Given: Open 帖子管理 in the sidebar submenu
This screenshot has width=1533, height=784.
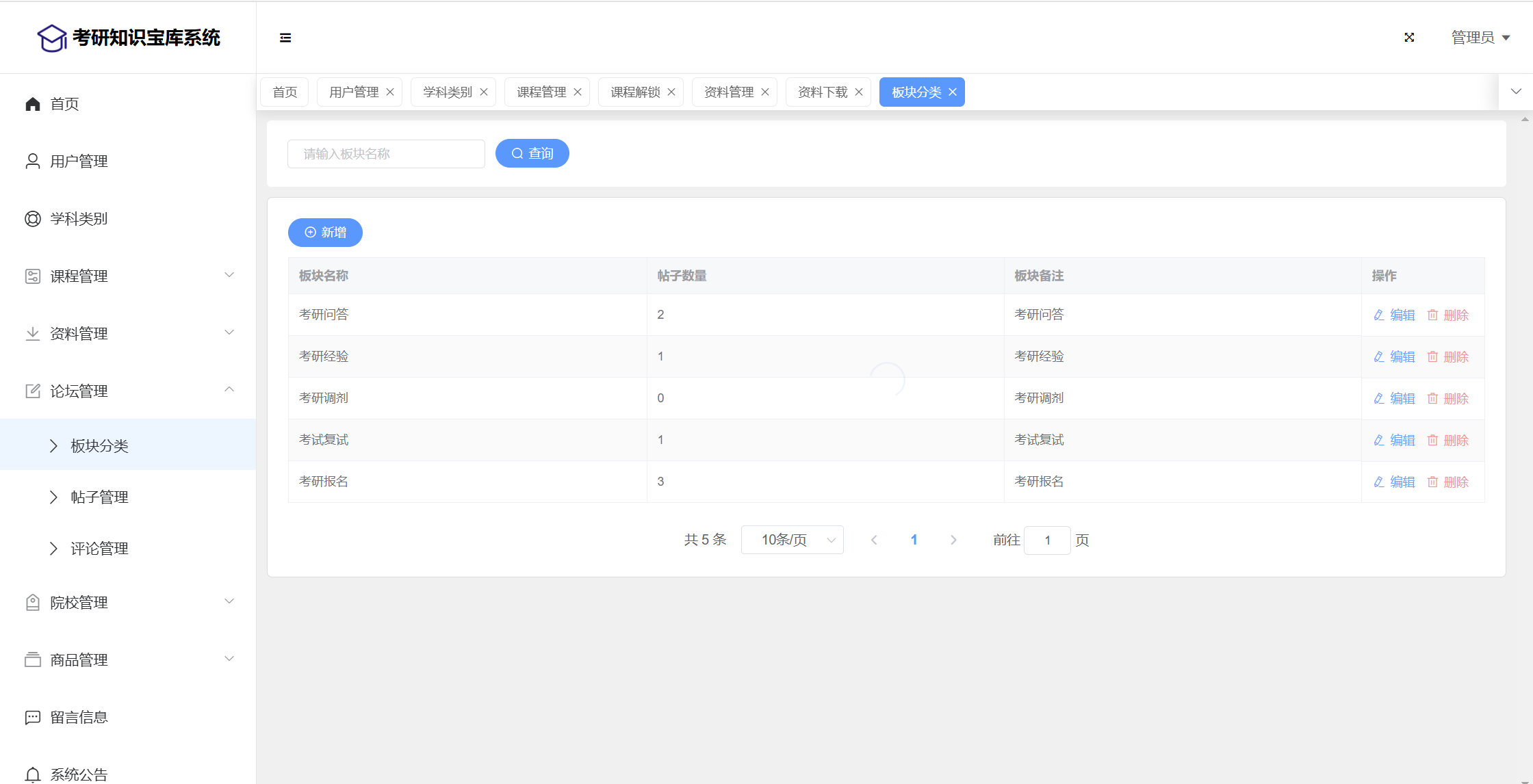Looking at the screenshot, I should coord(99,497).
